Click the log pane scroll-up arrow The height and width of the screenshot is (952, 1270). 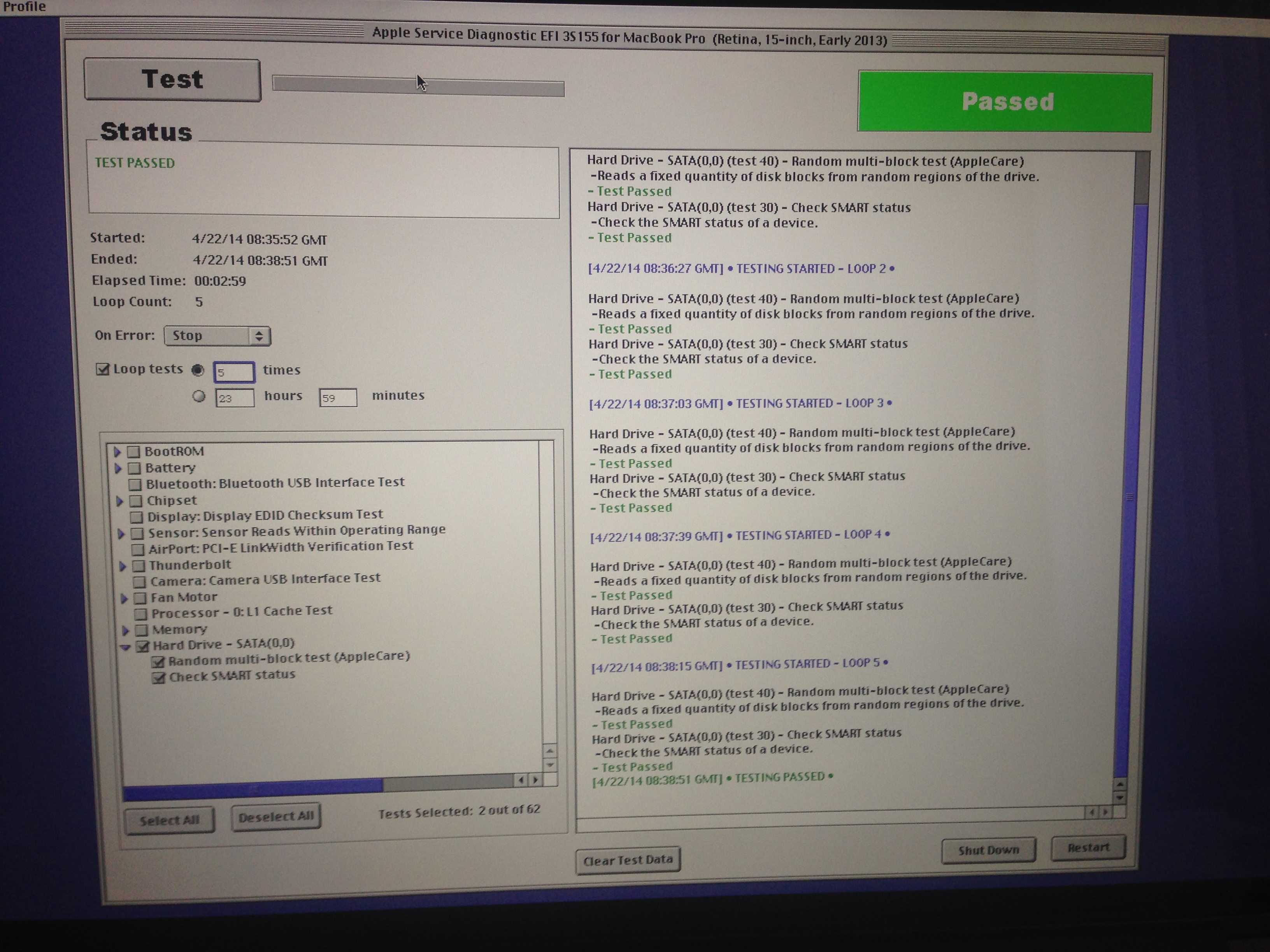point(1119,784)
